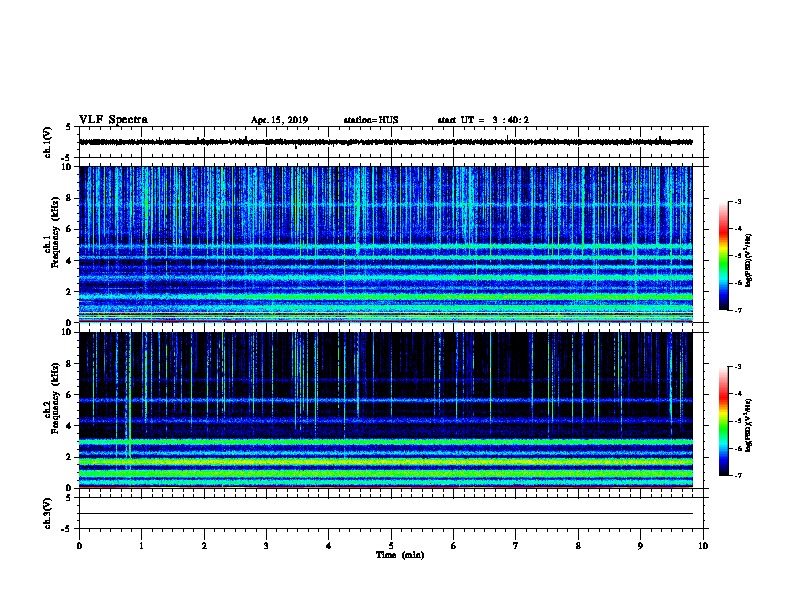Click time axis tick label "9"
The height and width of the screenshot is (612, 792).
click(x=640, y=546)
